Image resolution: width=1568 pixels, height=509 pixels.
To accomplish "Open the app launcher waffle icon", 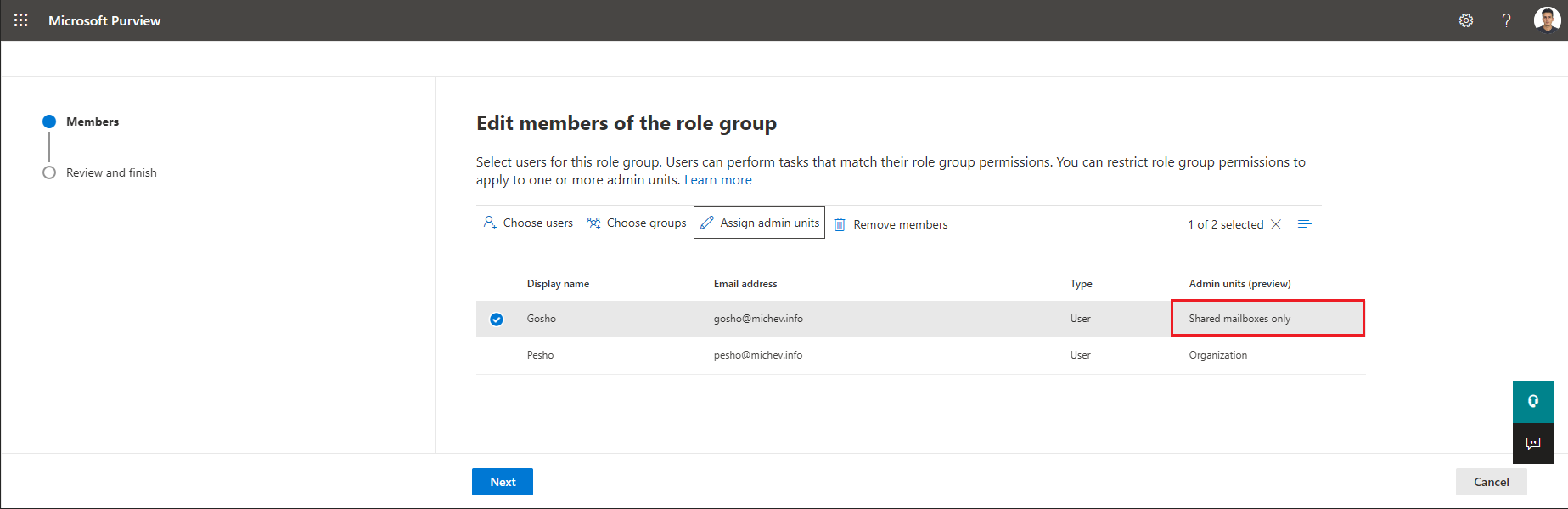I will click(21, 20).
